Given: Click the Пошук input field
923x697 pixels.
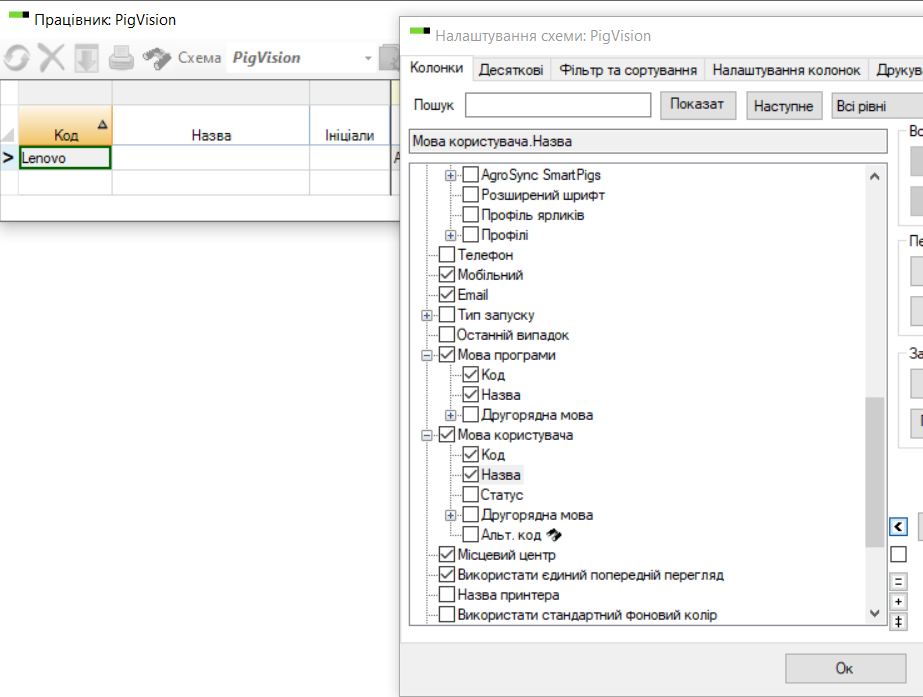Looking at the screenshot, I should 558,105.
